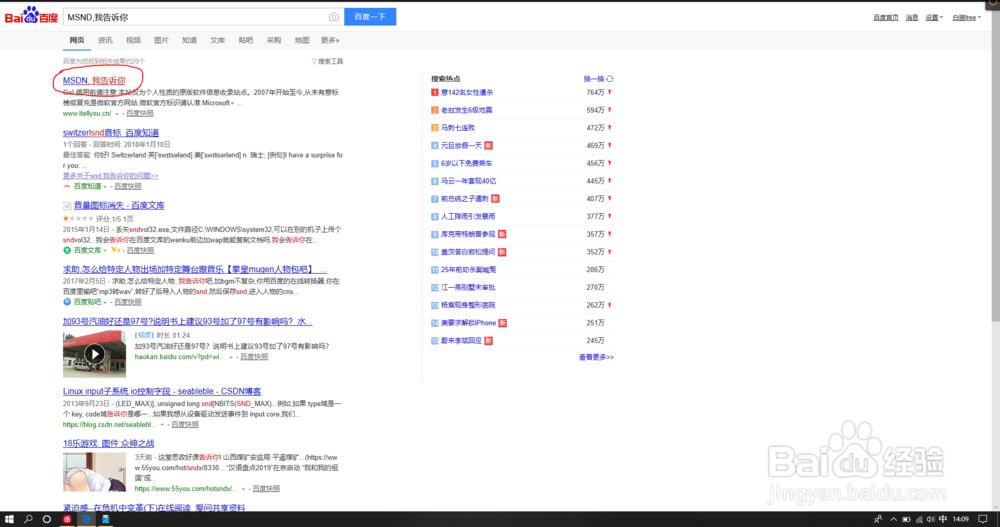Screen dimensions: 1000x527
Task: Switch to the 贴吧 tab
Action: [x=246, y=40]
